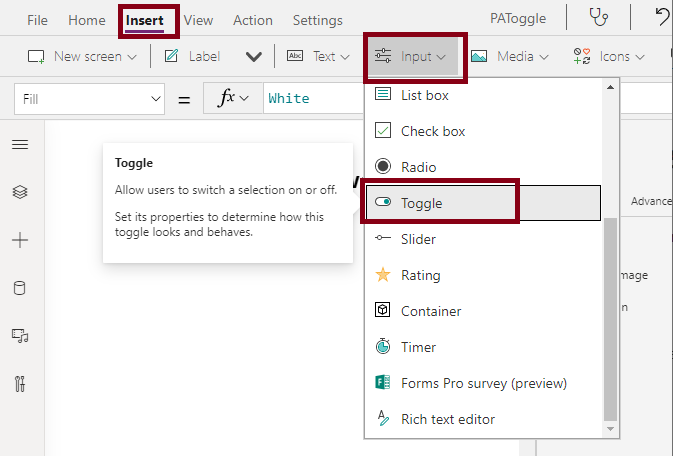Screen dimensions: 675x456
Task: Insert a Check box control
Action: [x=432, y=131]
